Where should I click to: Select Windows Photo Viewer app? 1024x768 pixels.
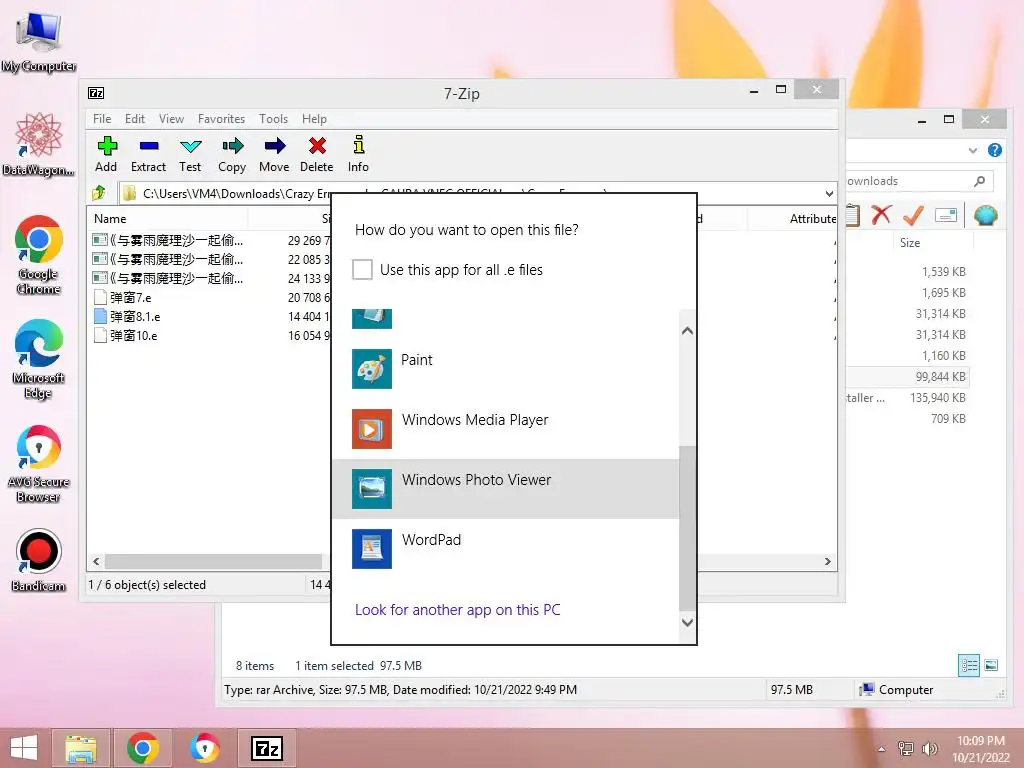tap(505, 489)
